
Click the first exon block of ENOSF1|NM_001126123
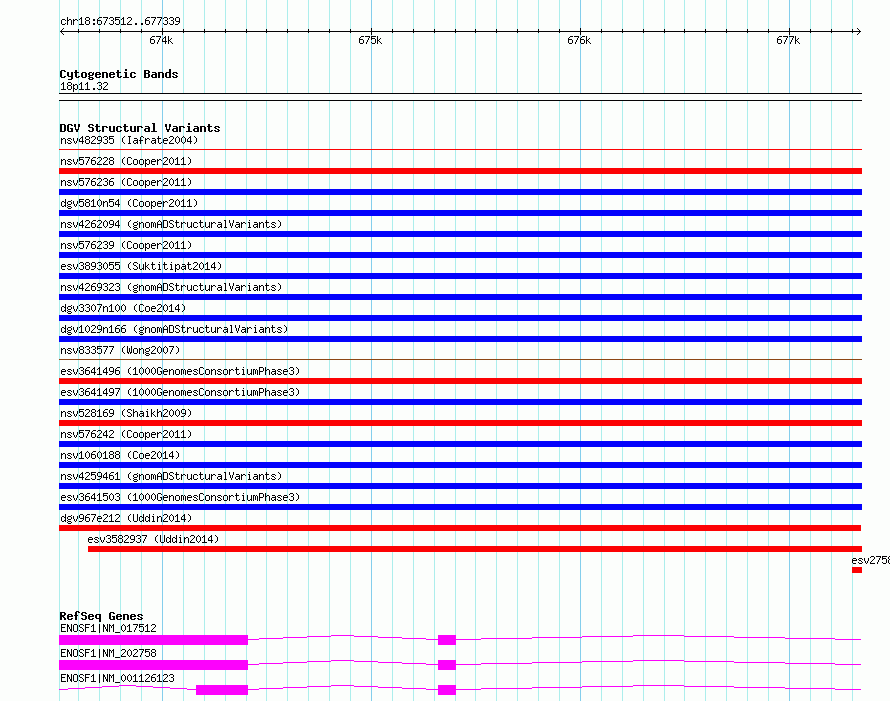tap(222, 690)
